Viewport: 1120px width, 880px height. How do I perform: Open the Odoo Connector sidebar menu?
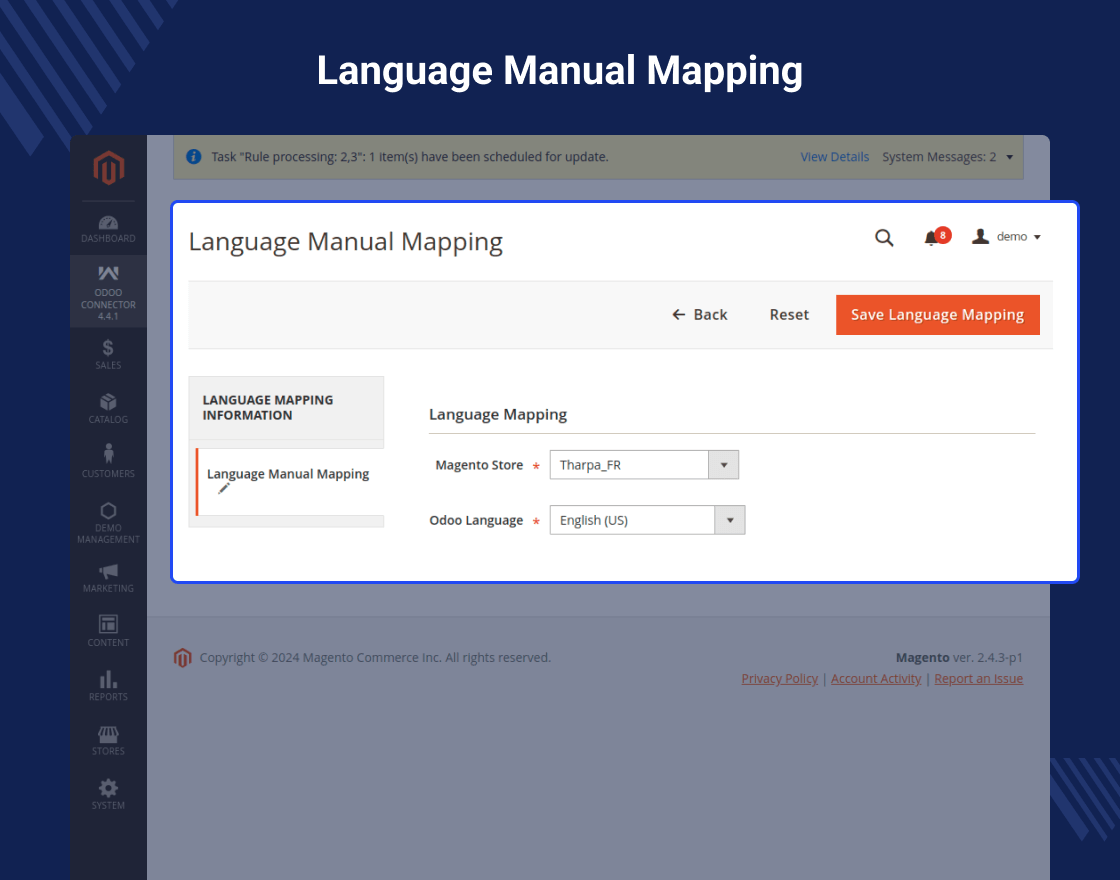(109, 291)
